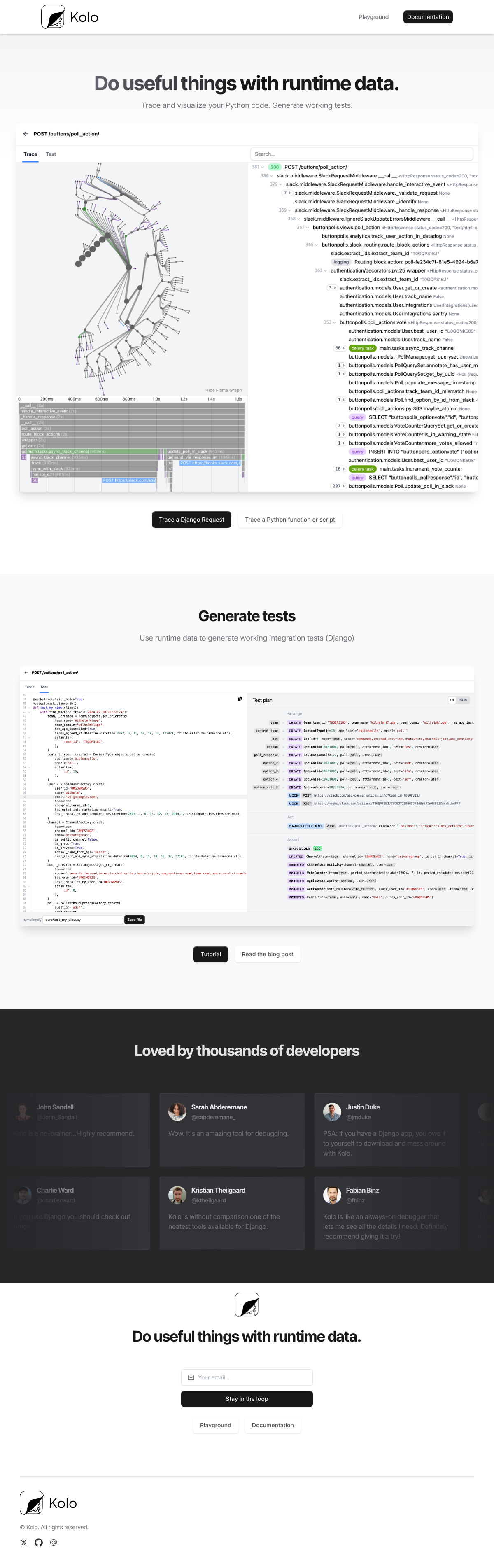Screen dimensions: 494x1568
Task: Click the Playground button below signup form
Action: (215, 1426)
